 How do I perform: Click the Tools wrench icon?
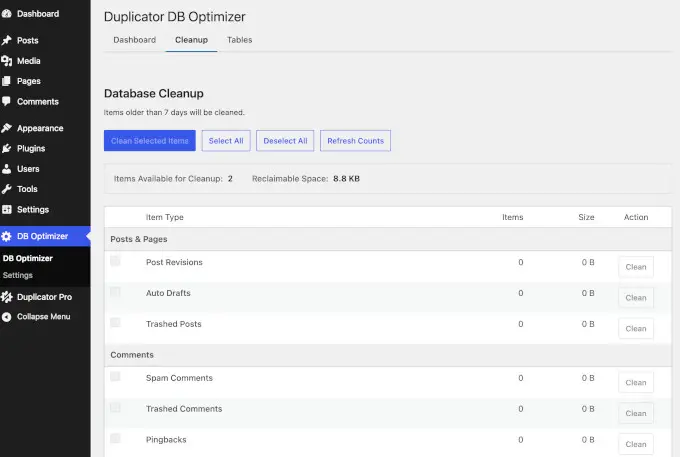tap(6, 189)
